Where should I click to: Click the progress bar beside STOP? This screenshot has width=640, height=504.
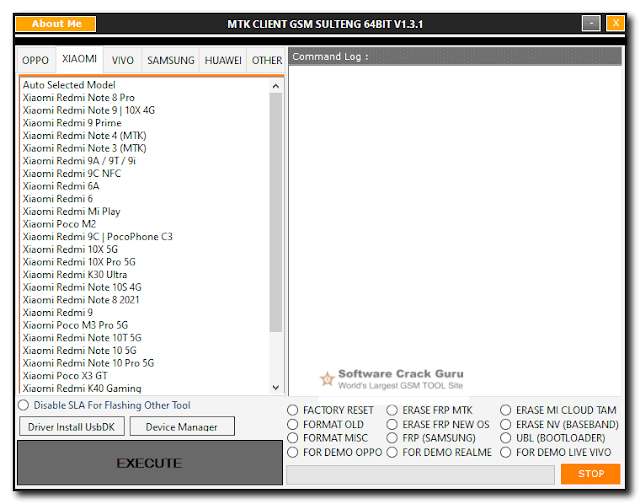pyautogui.click(x=420, y=475)
